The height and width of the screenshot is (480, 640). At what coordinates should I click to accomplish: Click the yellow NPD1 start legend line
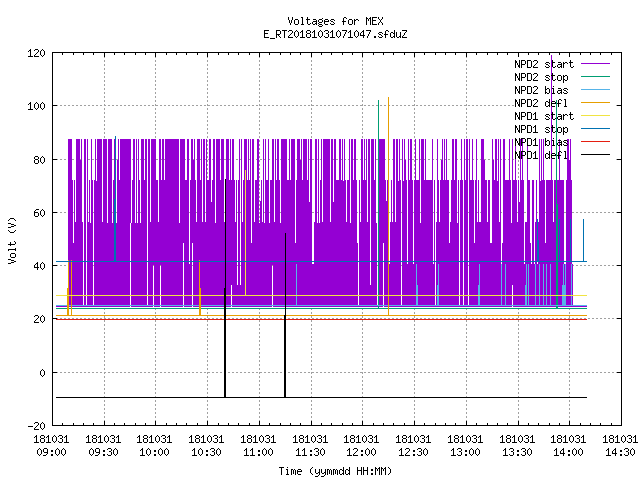596,116
